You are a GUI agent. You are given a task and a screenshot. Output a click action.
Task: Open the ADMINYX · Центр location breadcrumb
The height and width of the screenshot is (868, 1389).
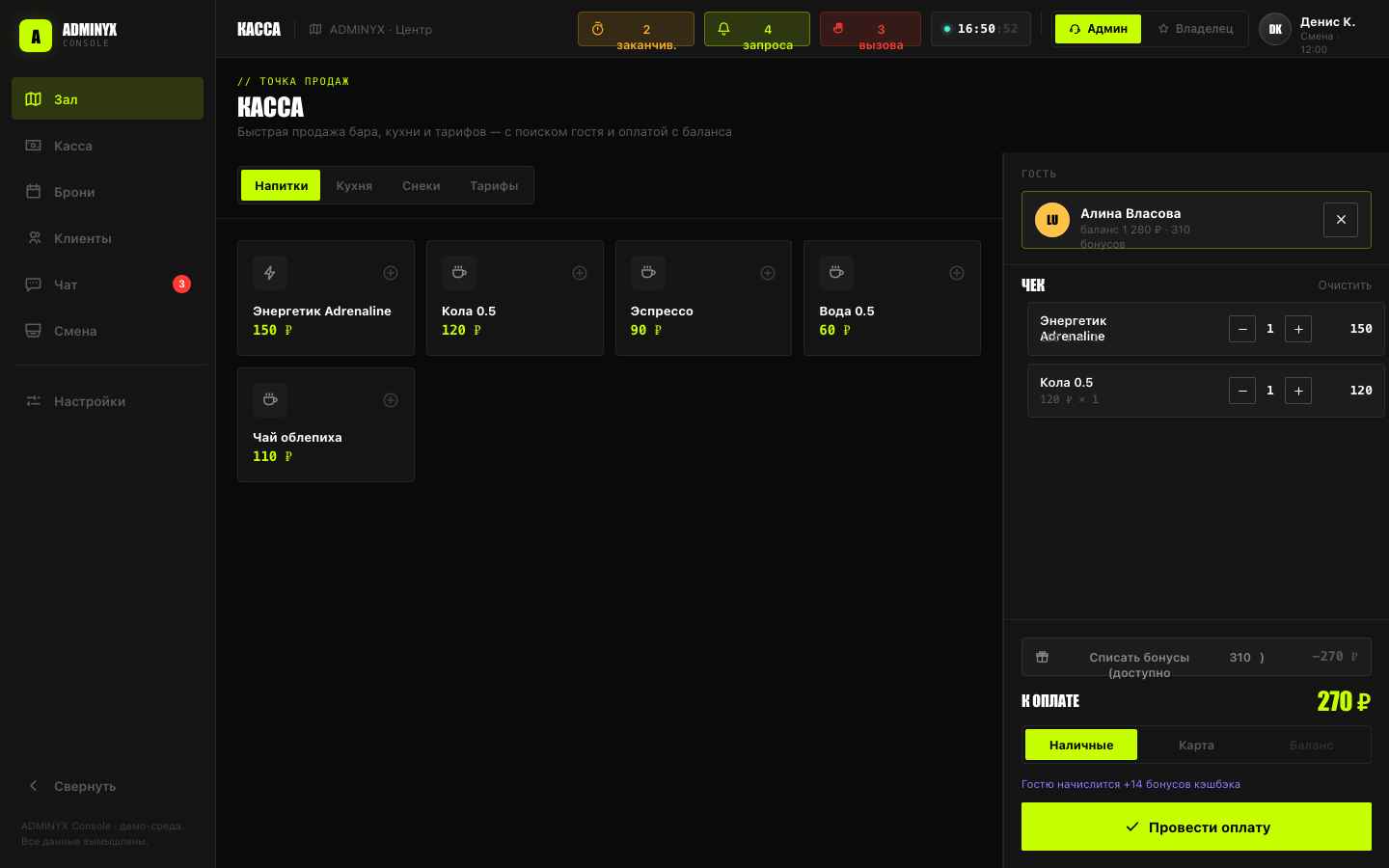click(x=370, y=29)
